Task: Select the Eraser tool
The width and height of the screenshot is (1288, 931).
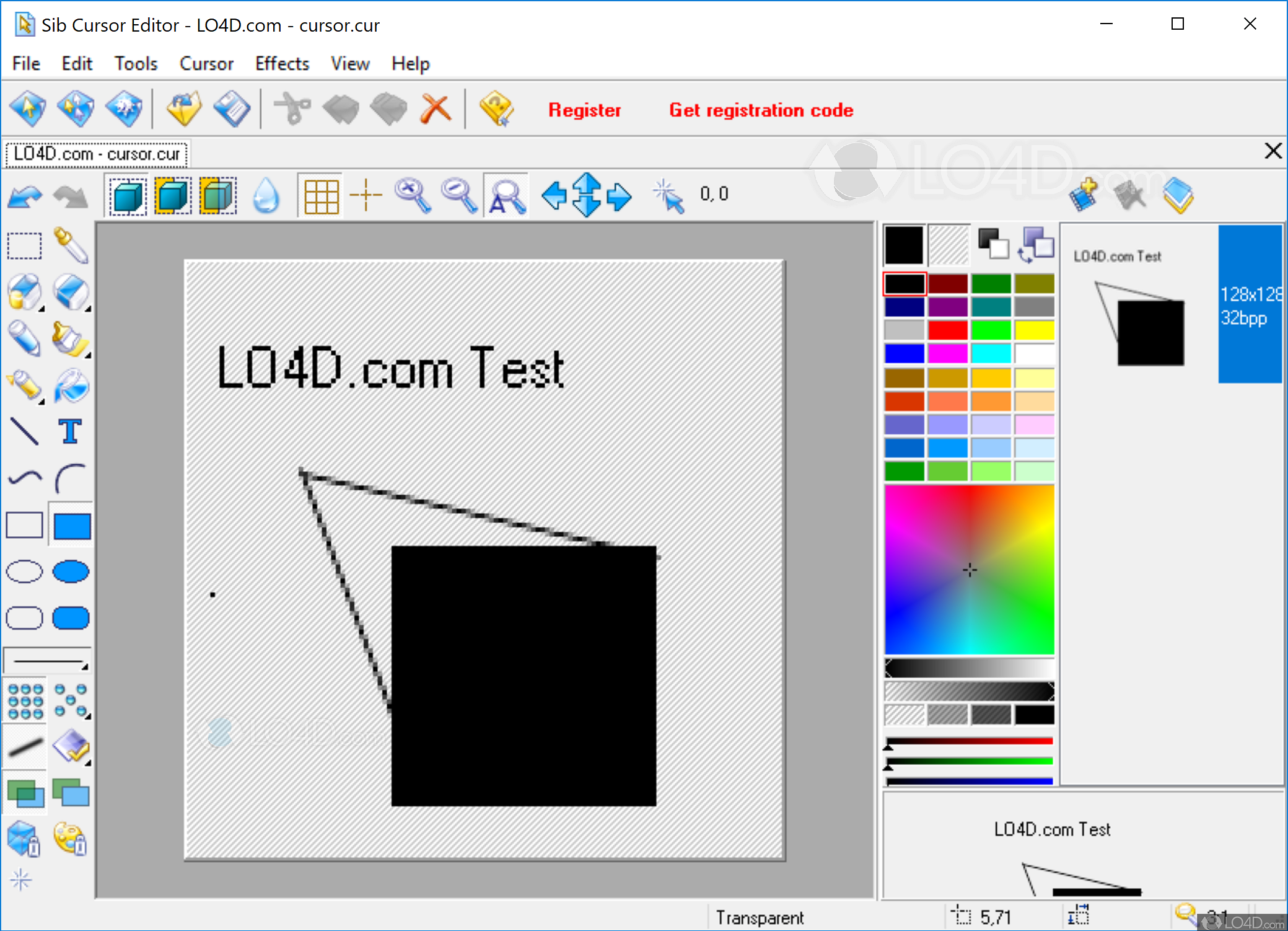Action: point(71,293)
